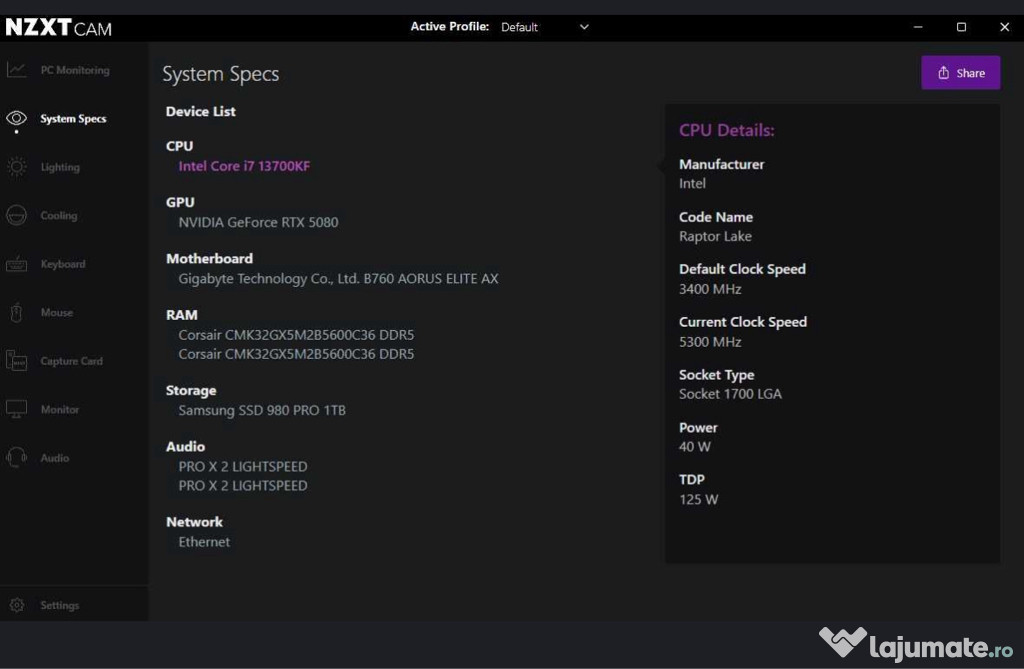The width and height of the screenshot is (1024, 669).
Task: Go to the Lighting section
Action: (60, 167)
